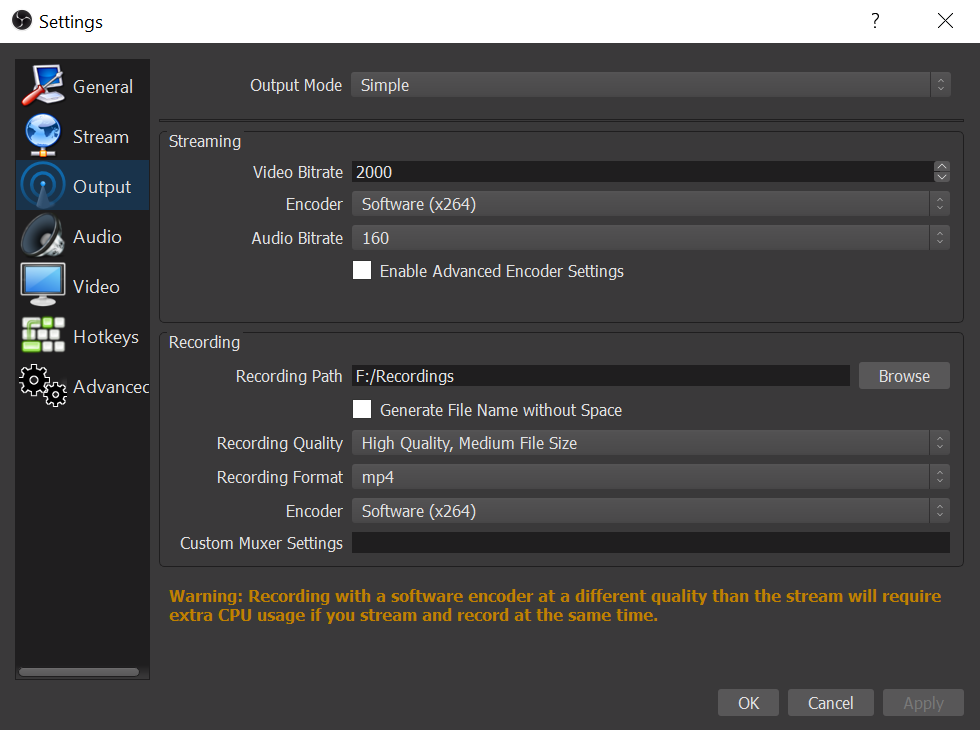The width and height of the screenshot is (980, 730).
Task: Increase Video Bitrate using the stepper
Action: click(941, 166)
